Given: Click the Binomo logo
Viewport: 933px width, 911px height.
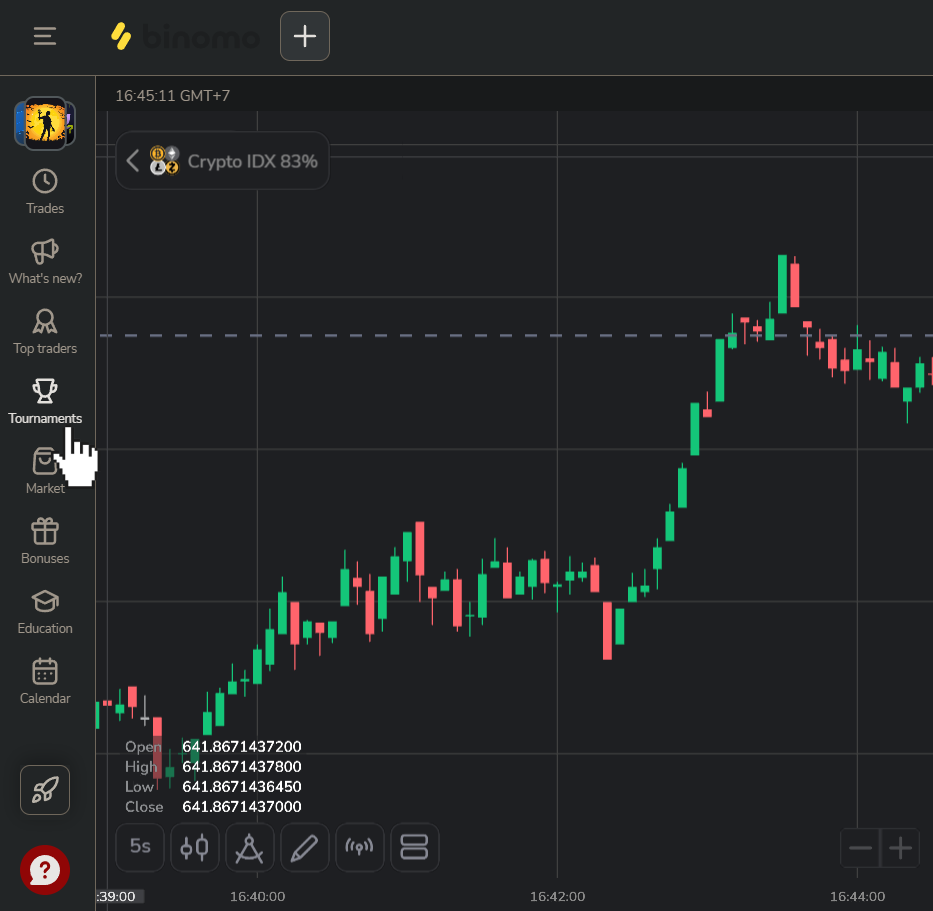Looking at the screenshot, I should 185,37.
